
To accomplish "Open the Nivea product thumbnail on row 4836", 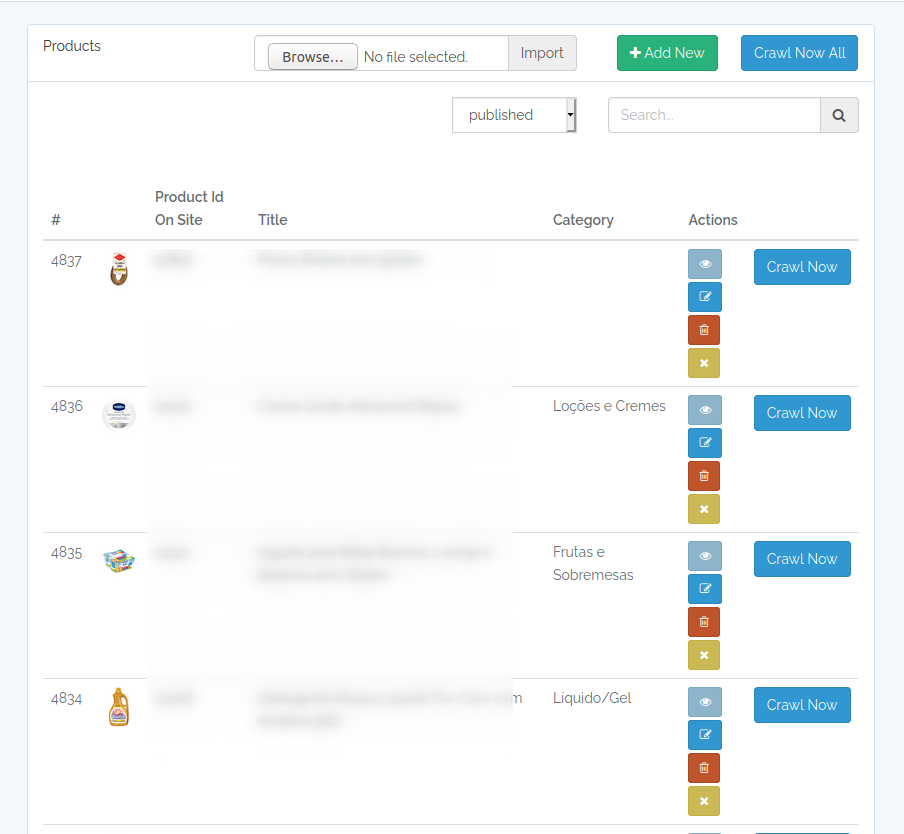I will (119, 415).
